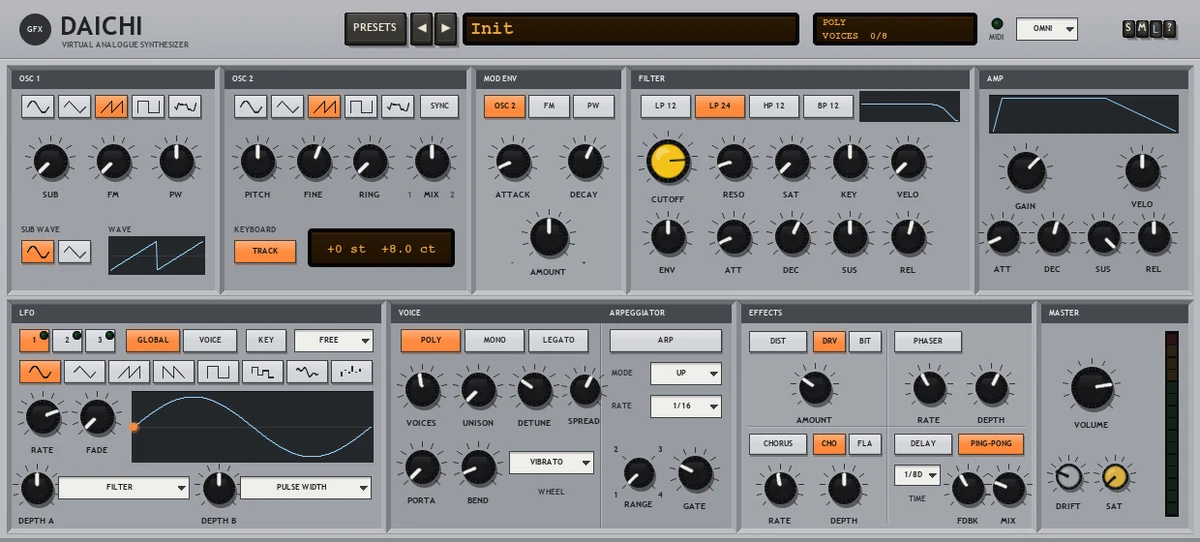
Task: Select the OSC 1 sawtooth waveform
Action: [112, 106]
